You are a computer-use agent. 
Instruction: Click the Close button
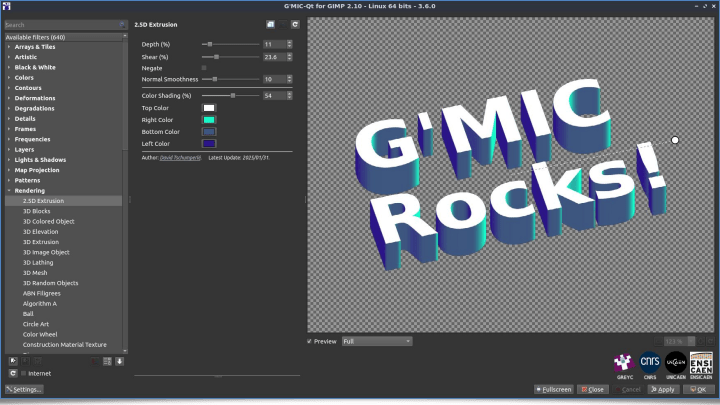tap(593, 389)
